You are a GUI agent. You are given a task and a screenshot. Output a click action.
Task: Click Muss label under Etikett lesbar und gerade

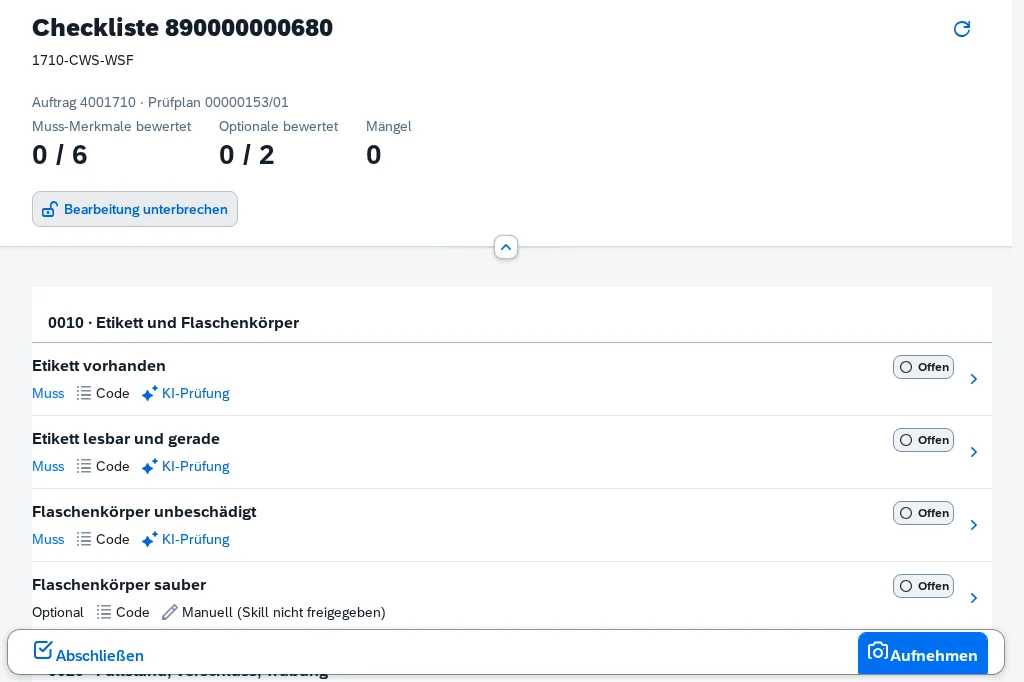click(x=48, y=466)
